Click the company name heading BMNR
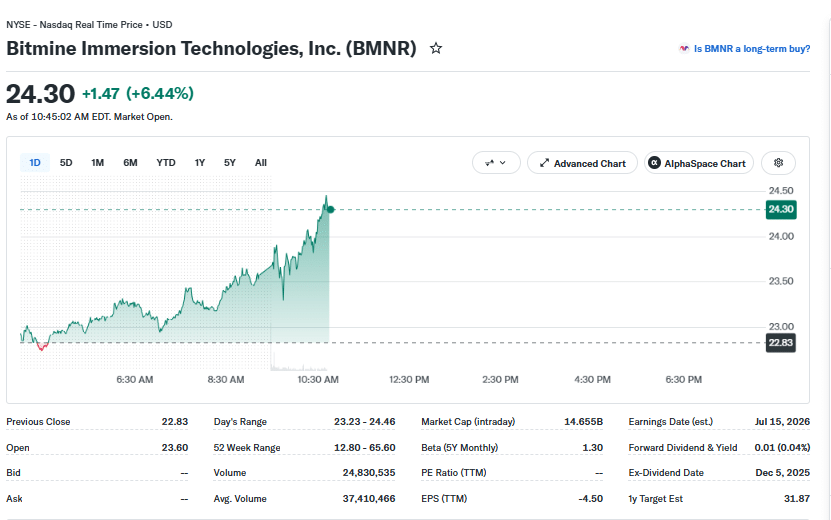The width and height of the screenshot is (831, 520). 211,49
